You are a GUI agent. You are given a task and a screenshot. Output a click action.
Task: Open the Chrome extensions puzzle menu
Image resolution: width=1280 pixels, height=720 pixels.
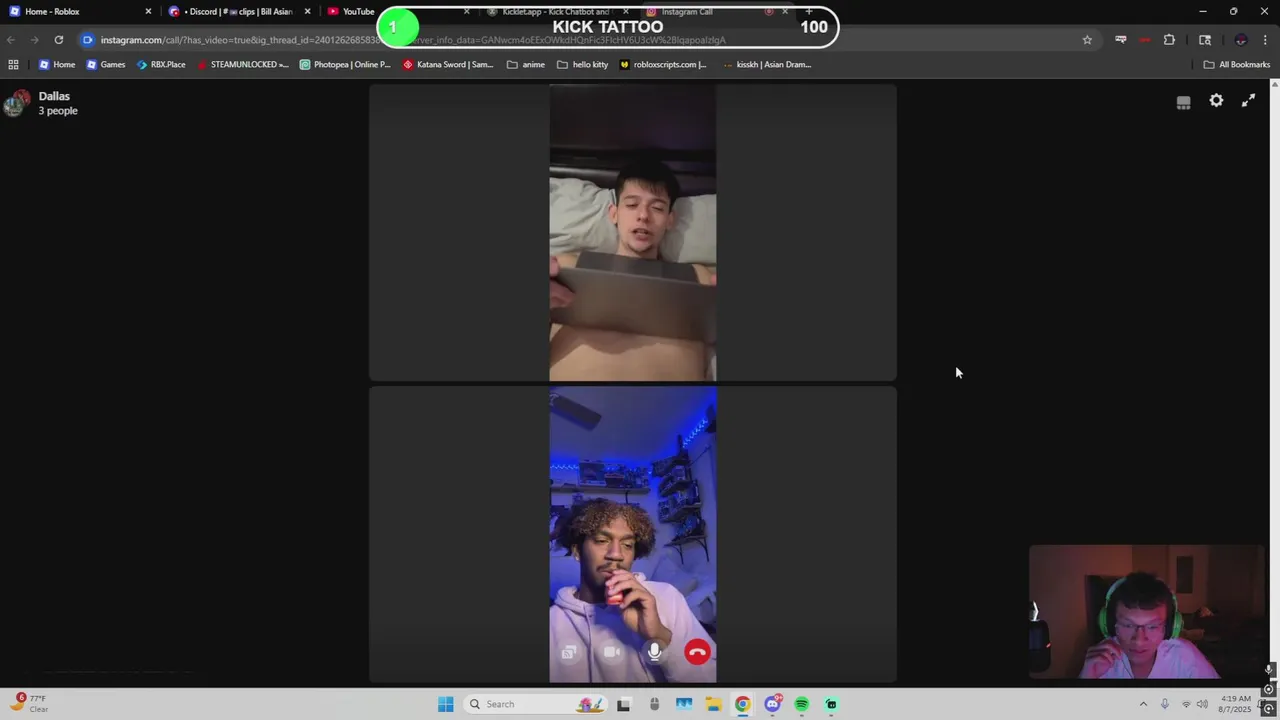1169,40
